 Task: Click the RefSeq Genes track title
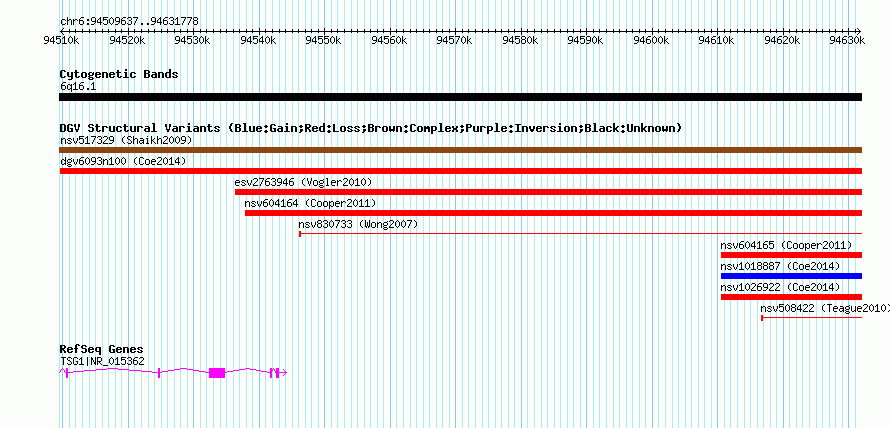pos(102,349)
